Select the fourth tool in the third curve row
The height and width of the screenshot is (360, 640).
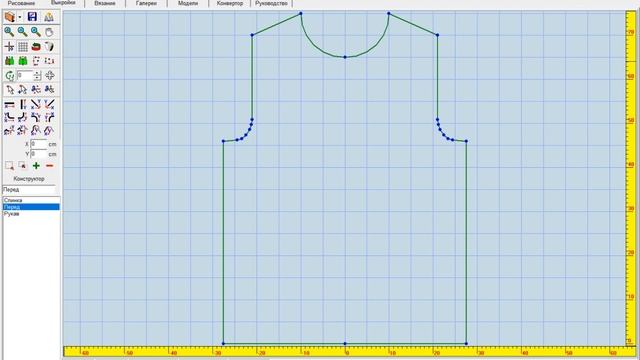49,131
